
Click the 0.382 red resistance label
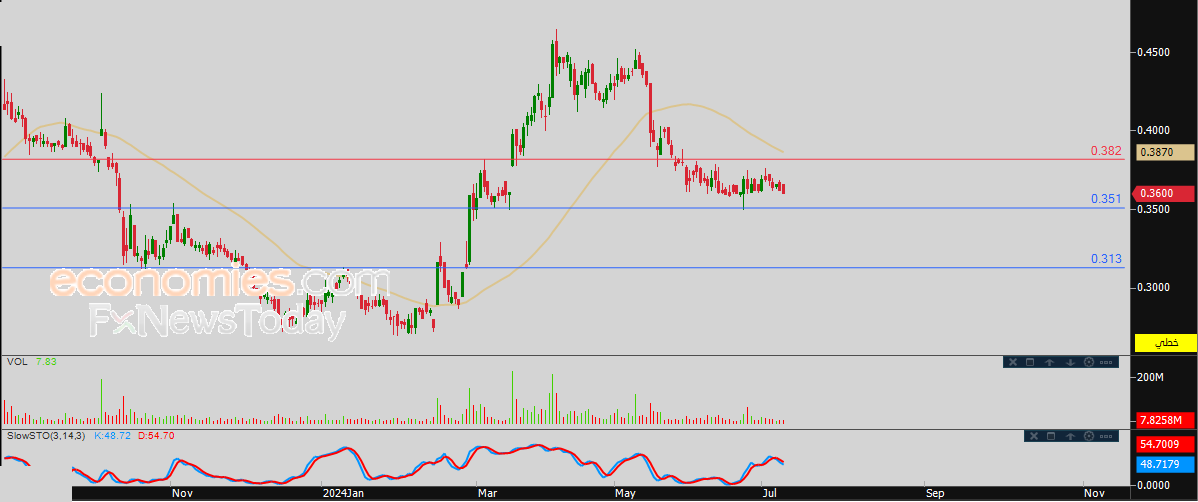point(1107,151)
